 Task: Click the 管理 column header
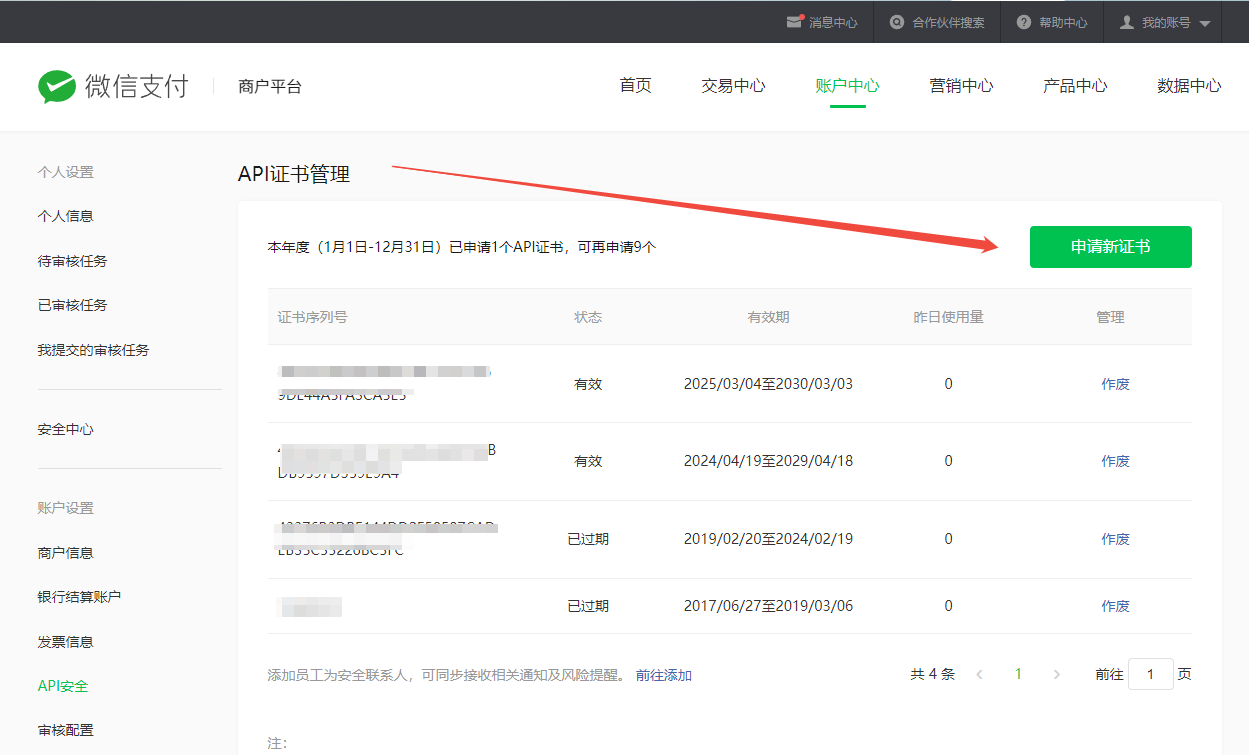tap(1110, 317)
